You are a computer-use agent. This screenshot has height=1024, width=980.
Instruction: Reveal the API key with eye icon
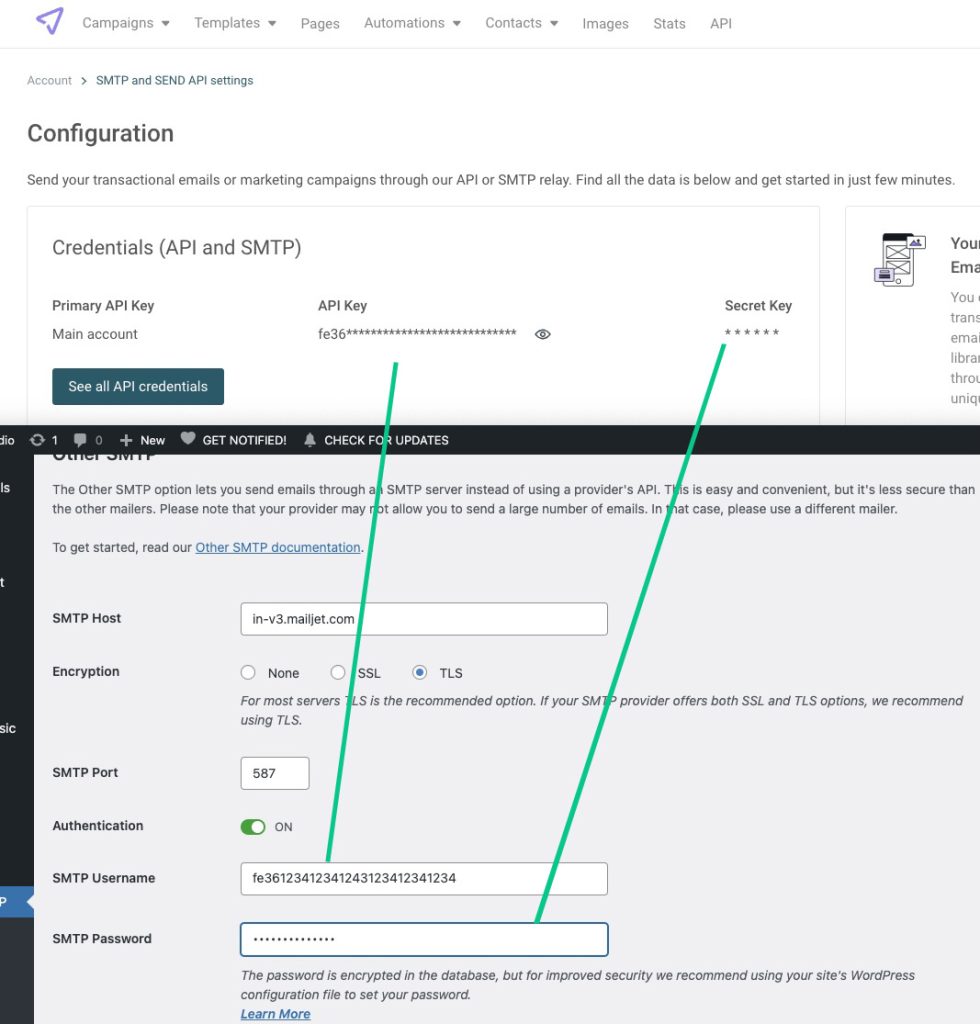542,335
